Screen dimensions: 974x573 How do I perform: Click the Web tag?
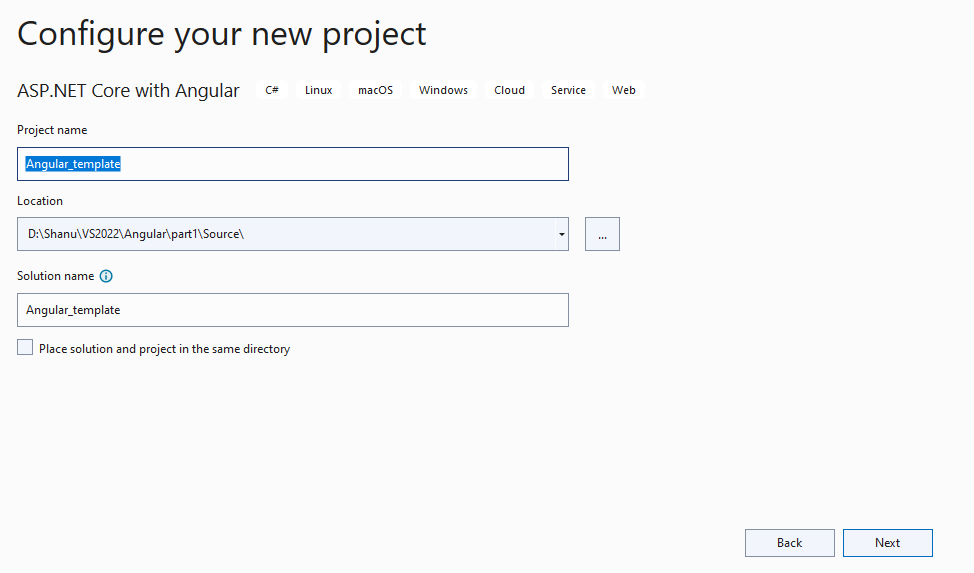coord(624,90)
